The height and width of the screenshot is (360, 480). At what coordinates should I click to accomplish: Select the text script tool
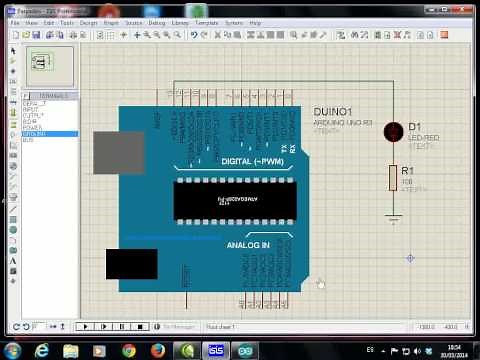13,92
